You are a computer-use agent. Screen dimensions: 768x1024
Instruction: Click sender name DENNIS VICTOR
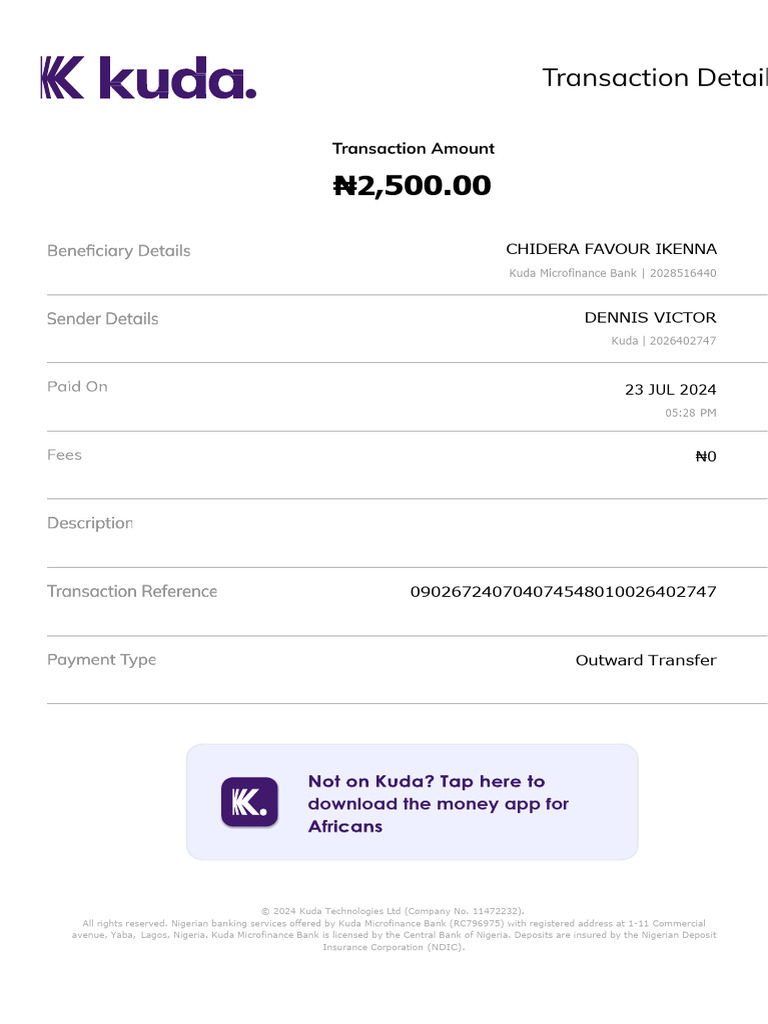click(650, 317)
